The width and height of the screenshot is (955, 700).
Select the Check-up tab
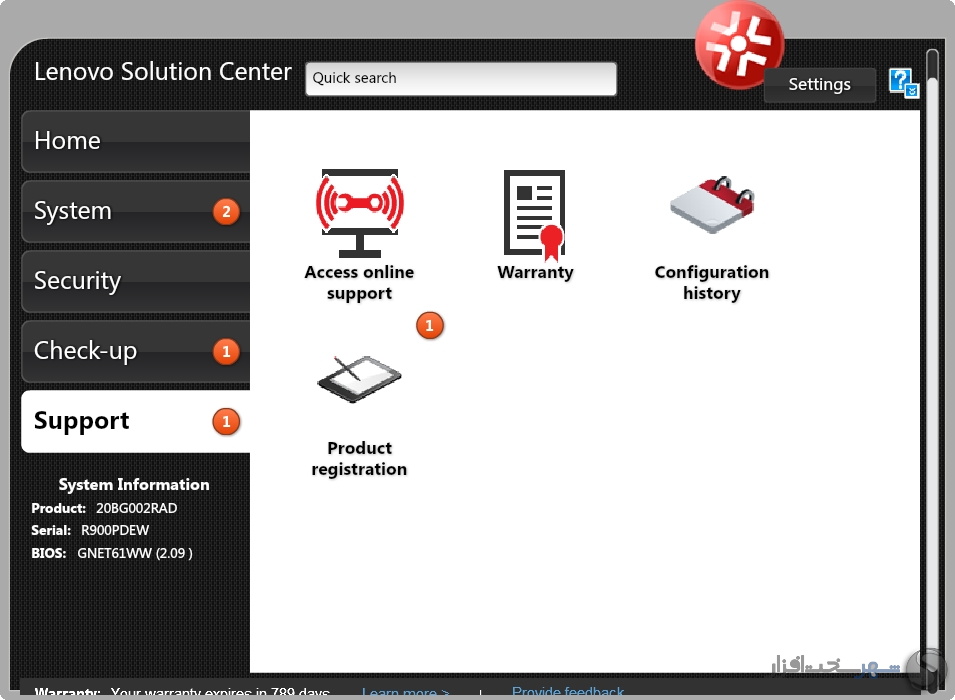tap(136, 352)
